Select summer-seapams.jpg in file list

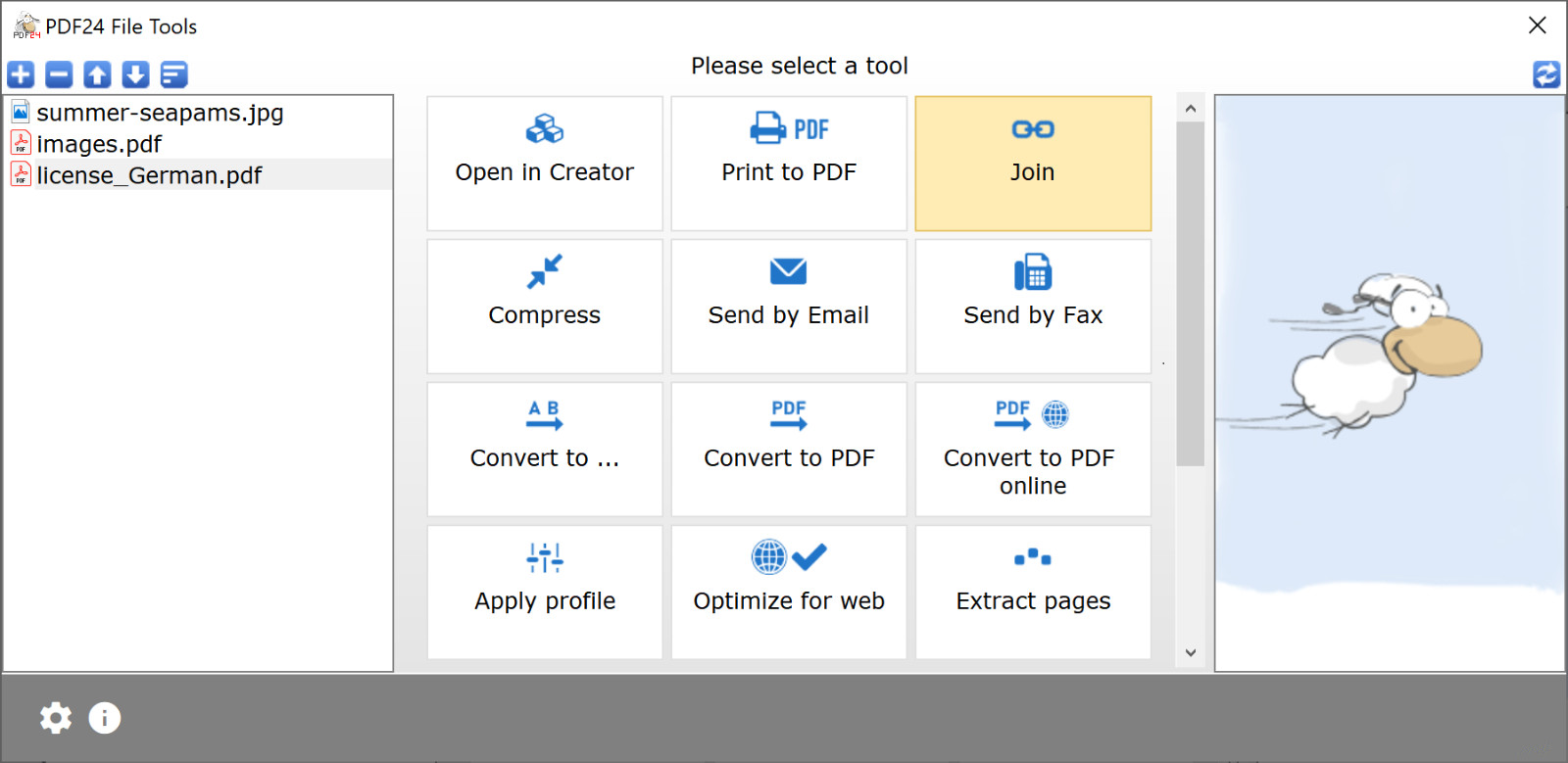199,113
